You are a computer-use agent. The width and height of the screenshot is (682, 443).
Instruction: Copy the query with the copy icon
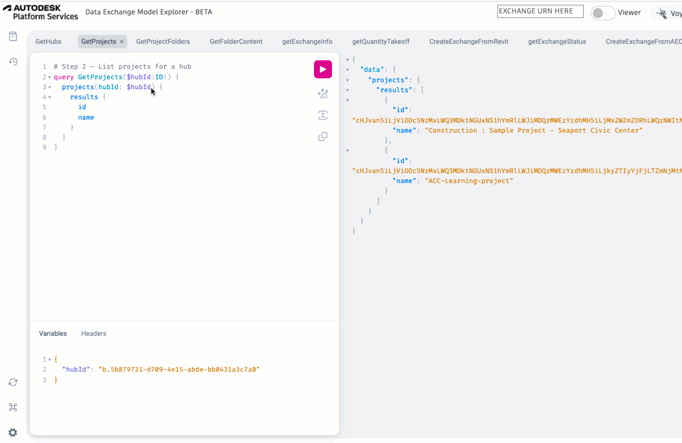tap(323, 137)
